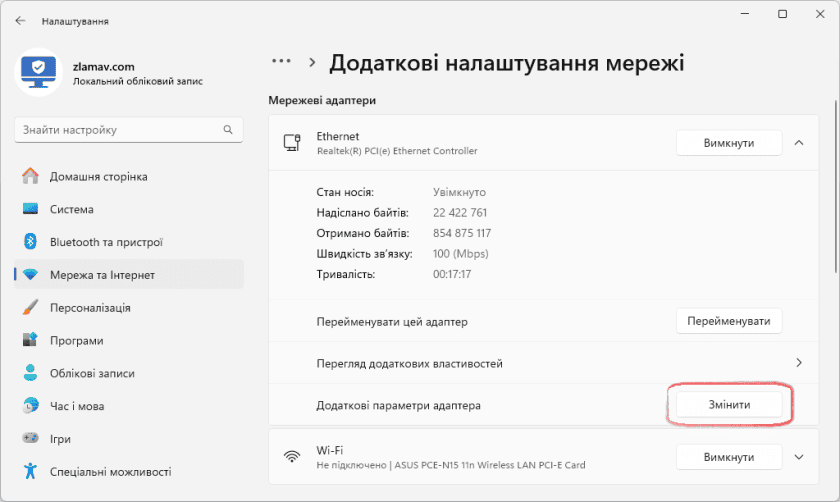
Task: Open Мережа та Інтернет settings section
Action: click(x=129, y=274)
